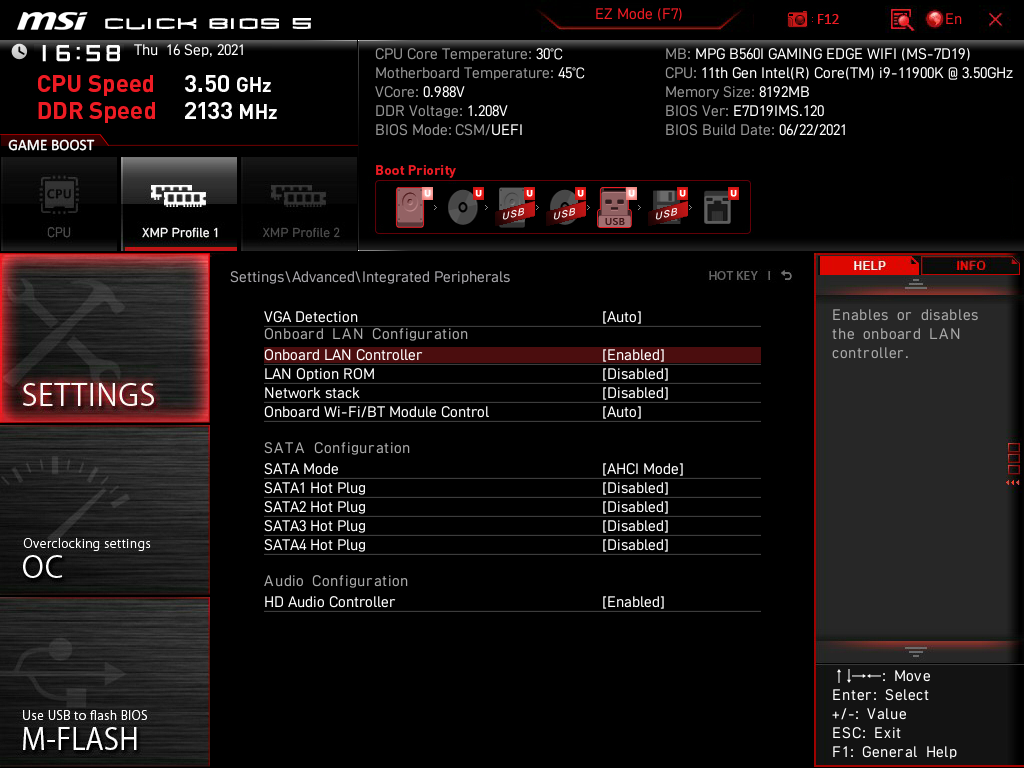Open the SATA Mode AHCI Mode option
This screenshot has width=1024, height=768.
(643, 469)
